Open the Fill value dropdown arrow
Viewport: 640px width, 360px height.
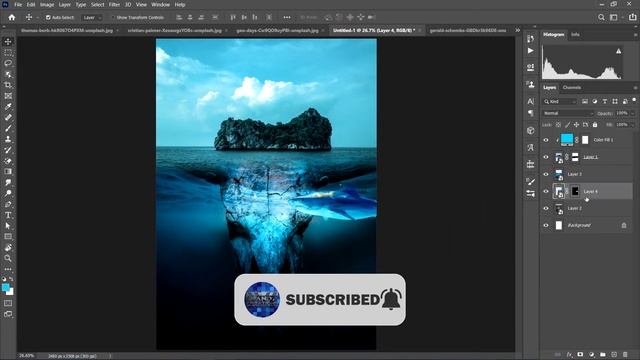coord(633,124)
